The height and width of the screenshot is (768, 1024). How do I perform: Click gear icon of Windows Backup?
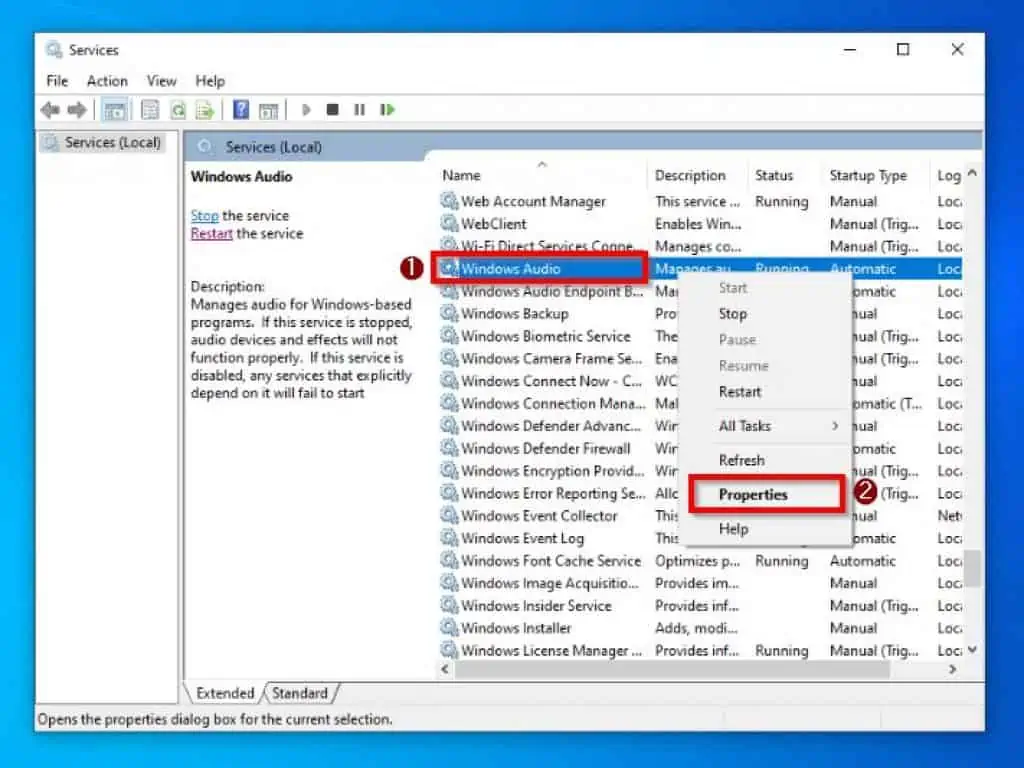[449, 313]
